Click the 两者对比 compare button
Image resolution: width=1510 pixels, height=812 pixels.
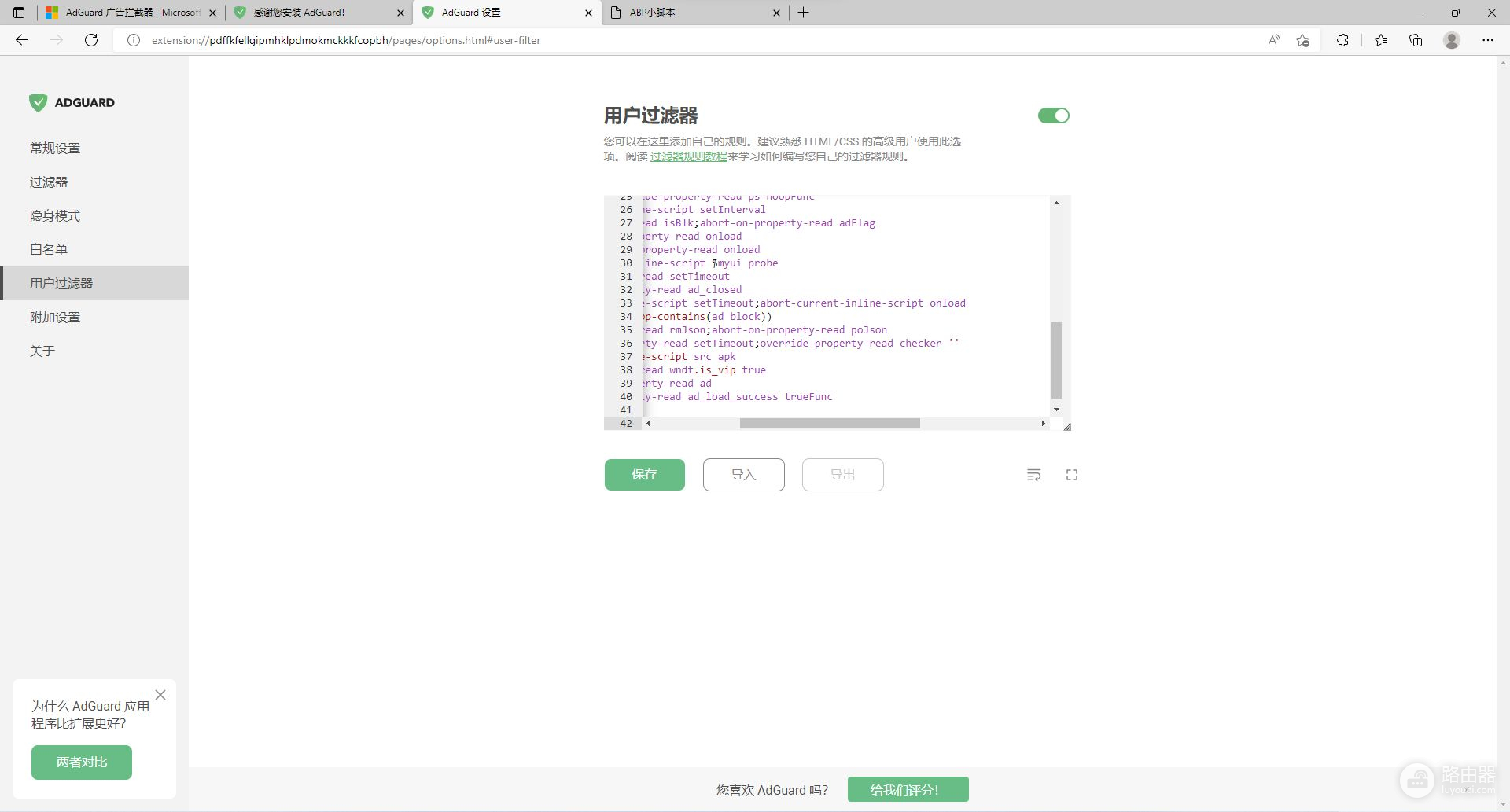(x=82, y=762)
